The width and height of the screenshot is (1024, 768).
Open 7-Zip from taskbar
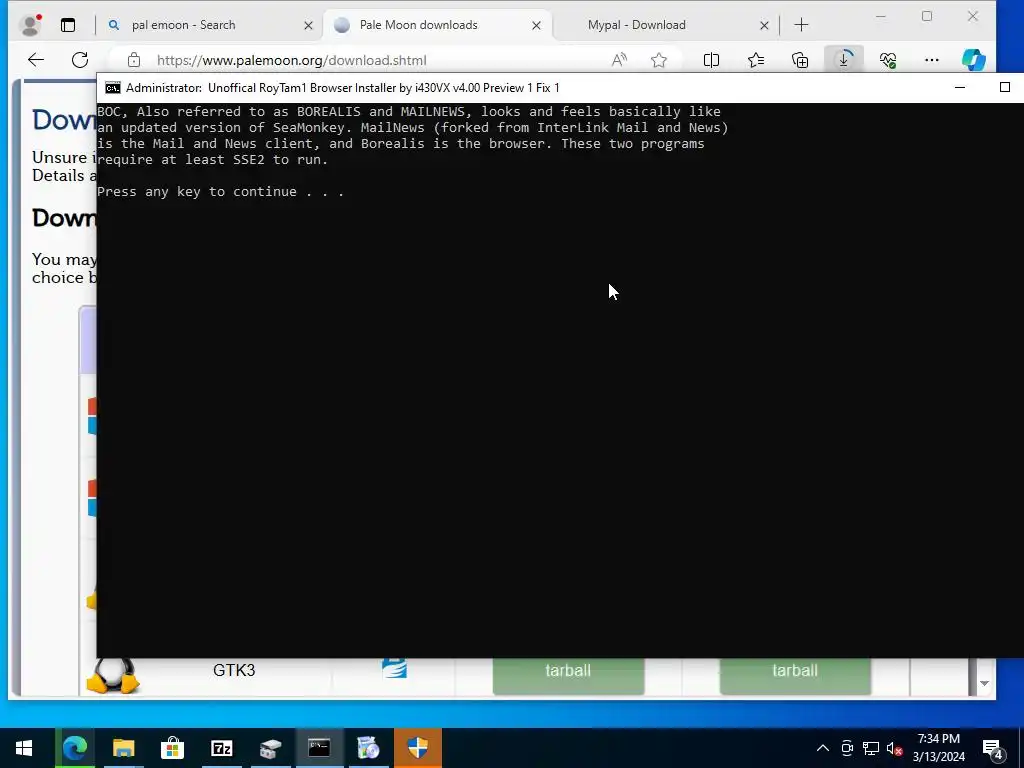221,748
